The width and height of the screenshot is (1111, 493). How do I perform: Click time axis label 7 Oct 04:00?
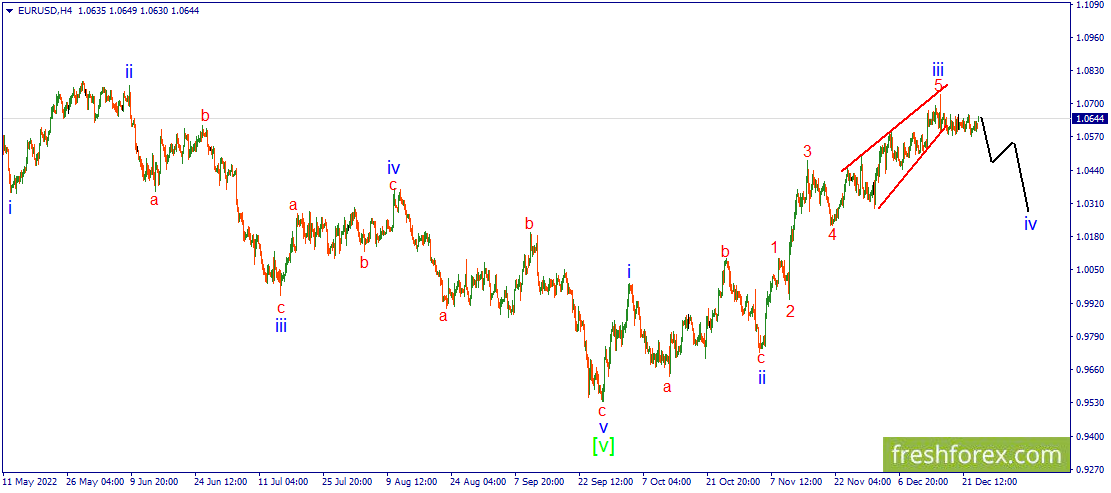tap(669, 482)
